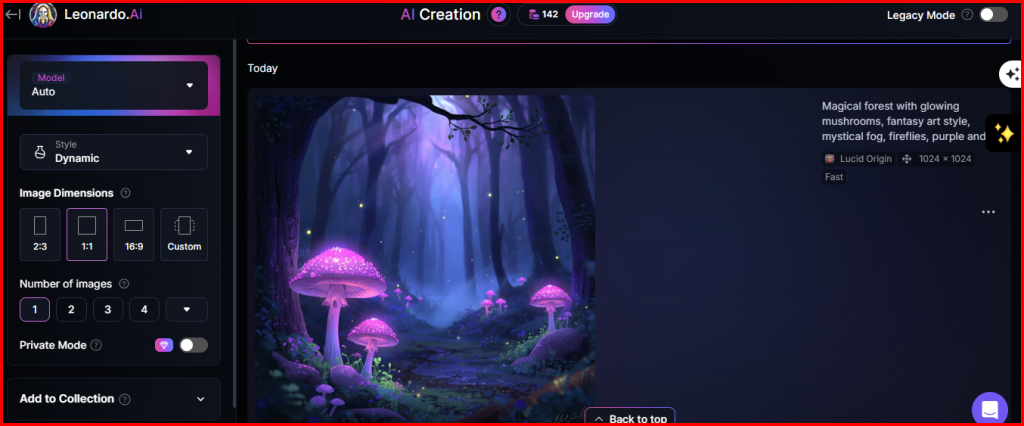The height and width of the screenshot is (426, 1024).
Task: Set number of images to 3
Action: point(108,310)
